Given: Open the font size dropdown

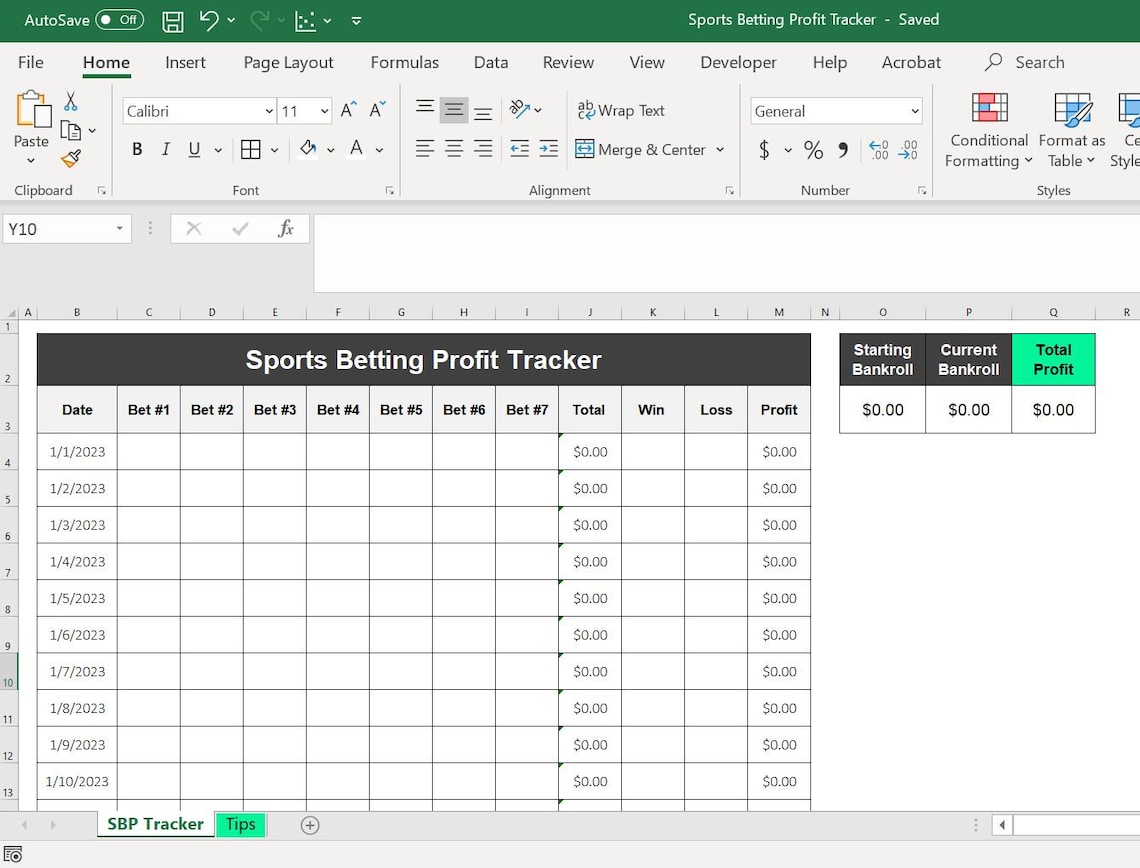Looking at the screenshot, I should (327, 111).
